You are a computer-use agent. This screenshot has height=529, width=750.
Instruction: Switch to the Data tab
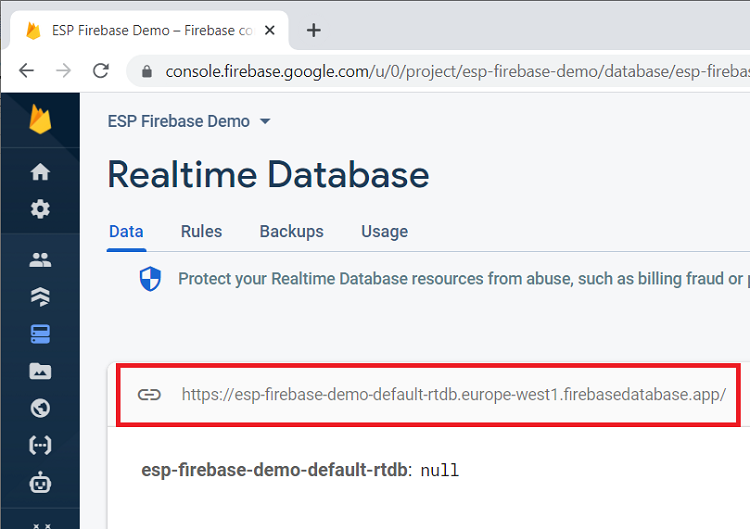coord(126,231)
